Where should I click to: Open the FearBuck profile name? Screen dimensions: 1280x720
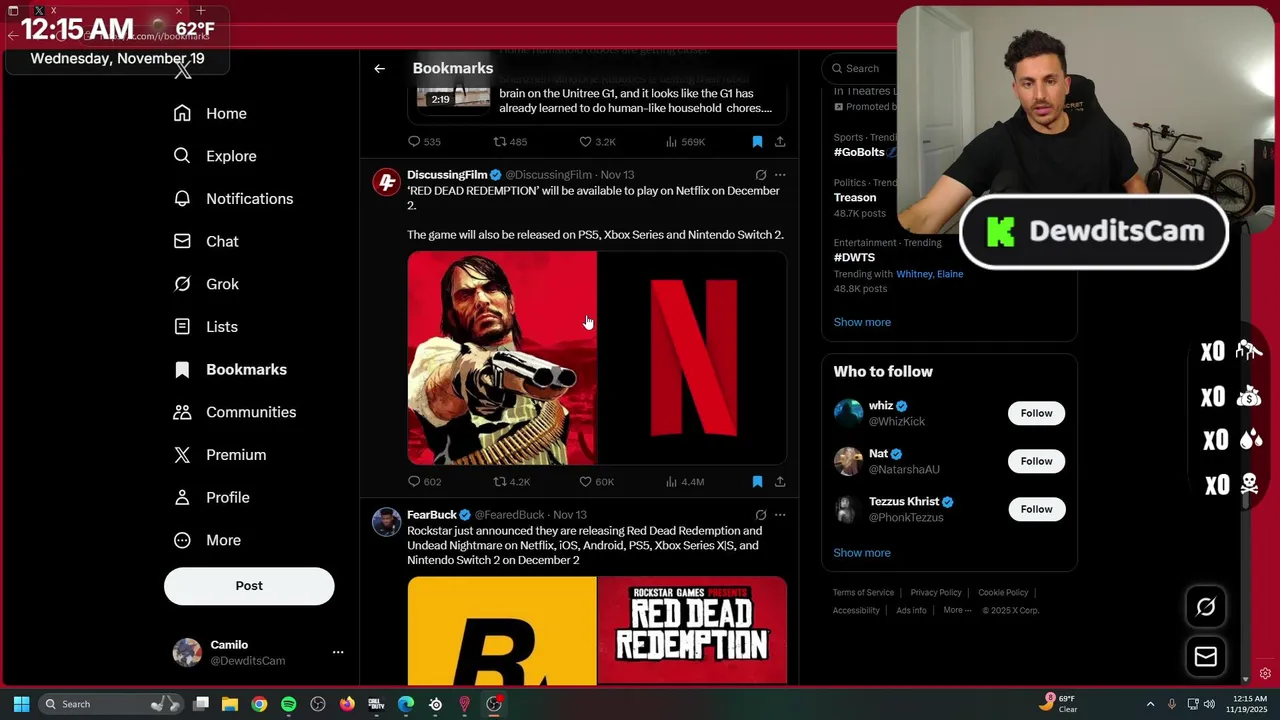pos(432,515)
